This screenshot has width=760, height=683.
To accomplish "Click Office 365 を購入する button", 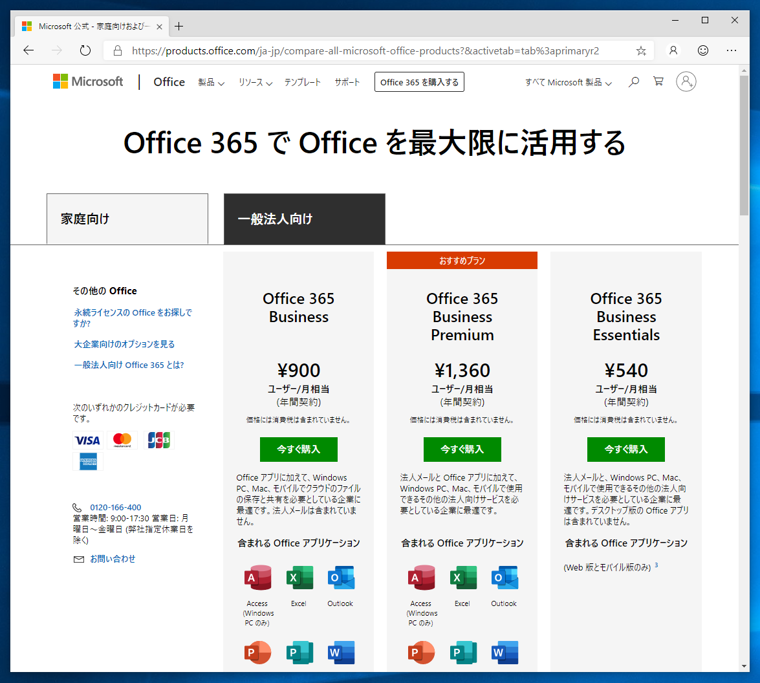I will click(x=419, y=82).
